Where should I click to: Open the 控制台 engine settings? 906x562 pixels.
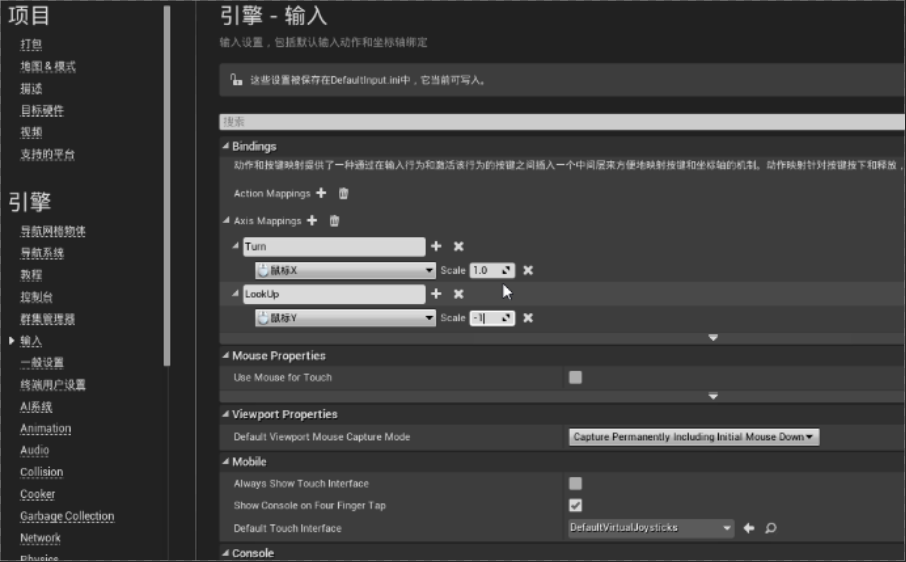(x=36, y=297)
